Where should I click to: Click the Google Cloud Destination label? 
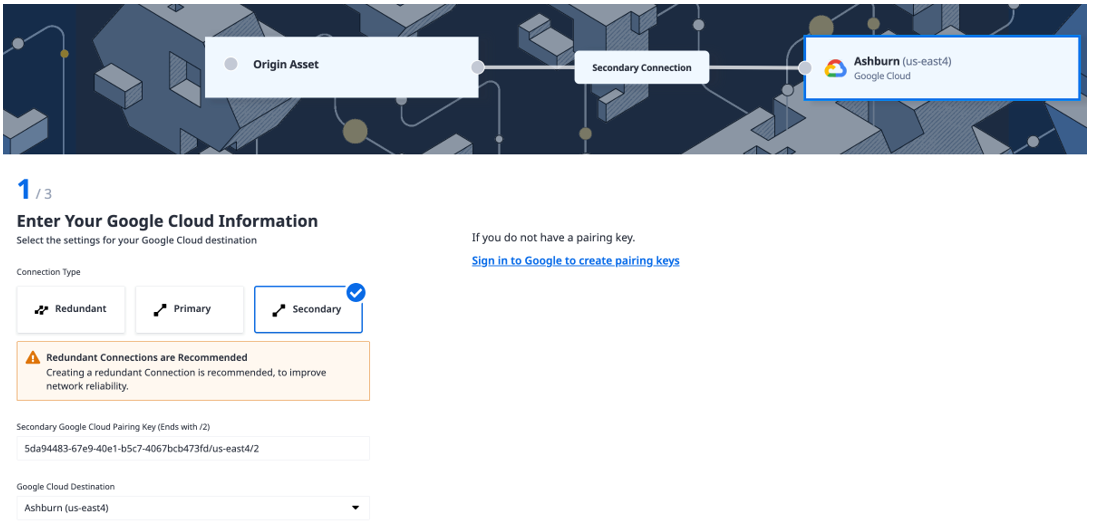point(66,486)
